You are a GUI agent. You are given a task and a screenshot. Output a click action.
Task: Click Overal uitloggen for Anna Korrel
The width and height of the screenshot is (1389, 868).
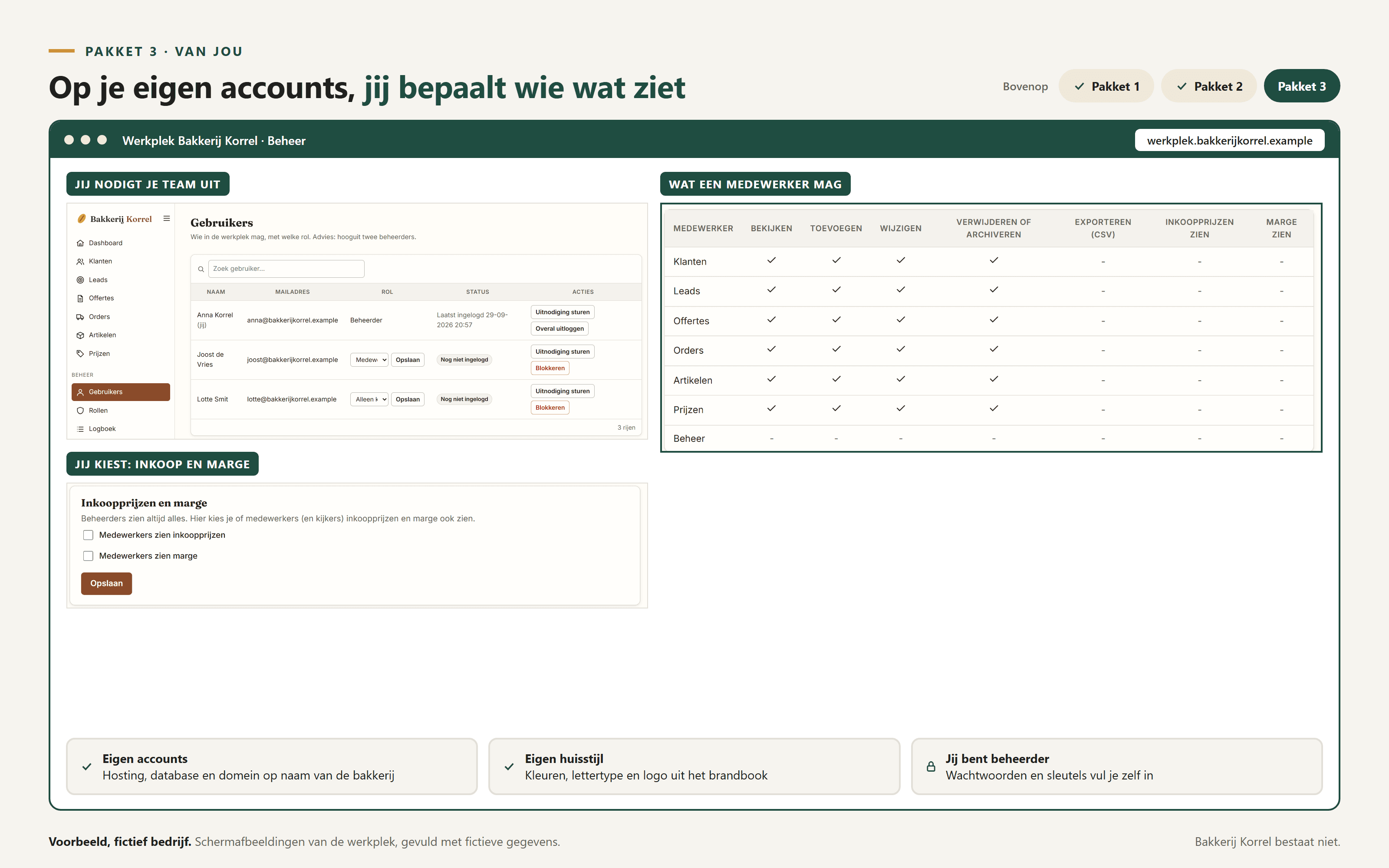click(x=560, y=329)
